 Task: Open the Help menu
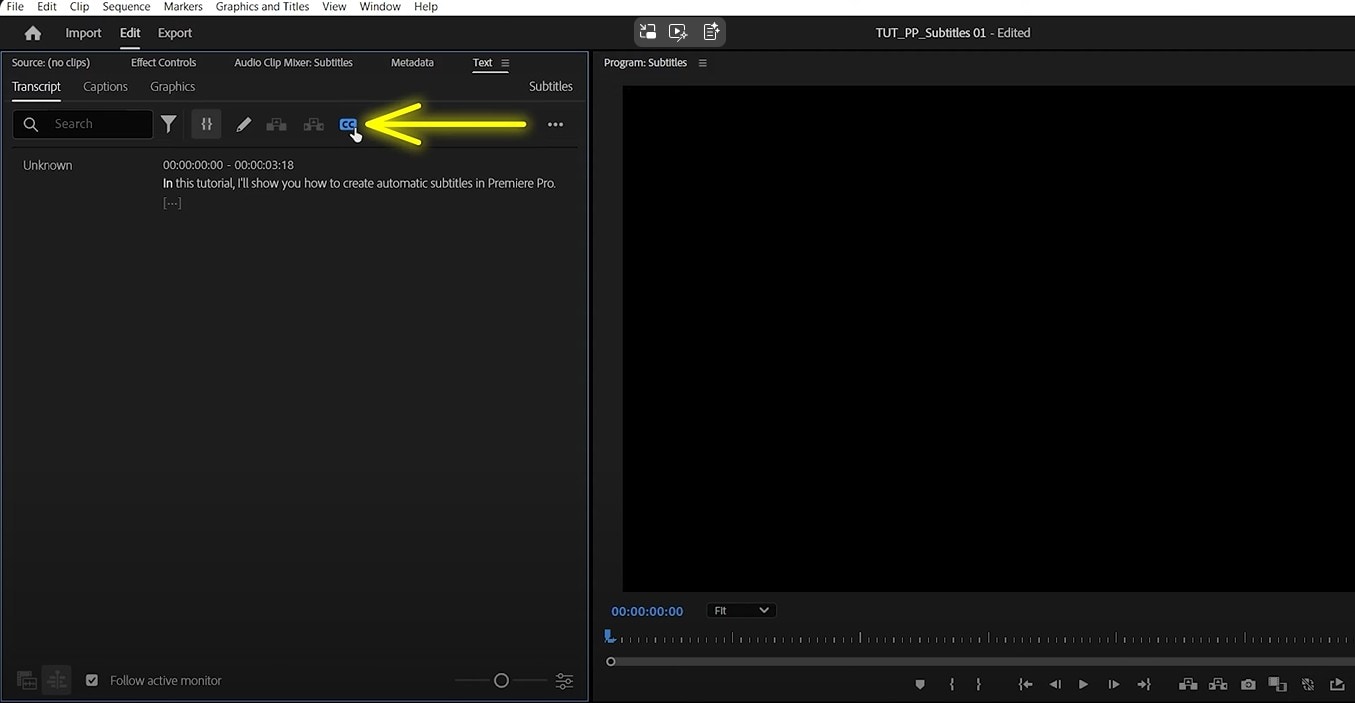tap(426, 7)
